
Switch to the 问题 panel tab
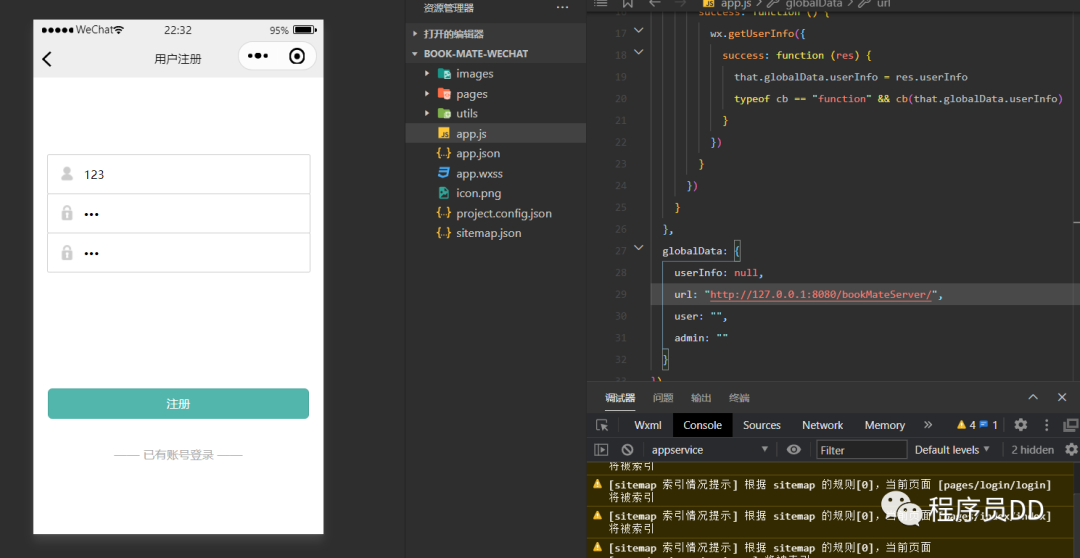pos(663,398)
